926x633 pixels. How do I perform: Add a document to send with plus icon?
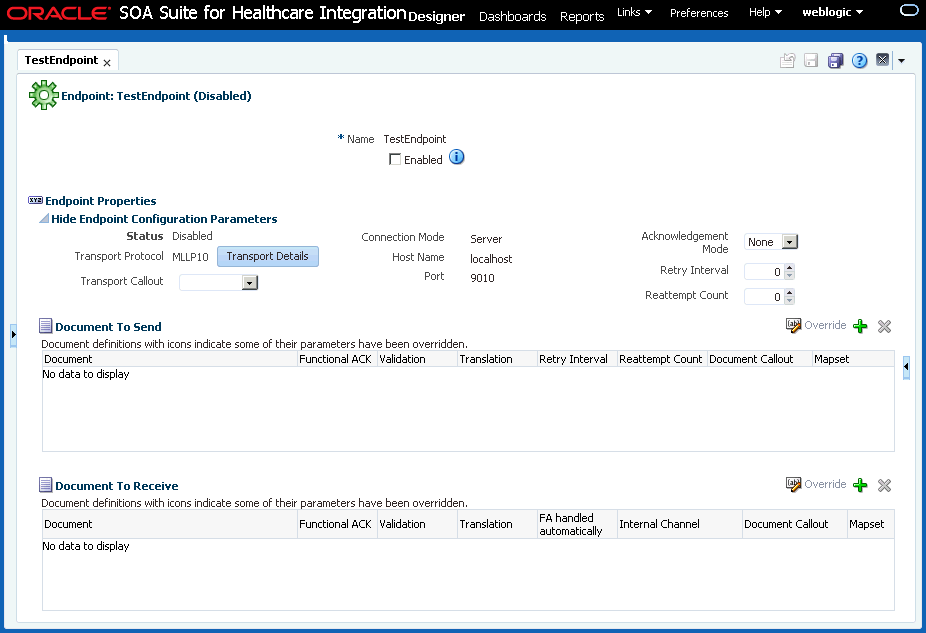tap(860, 326)
